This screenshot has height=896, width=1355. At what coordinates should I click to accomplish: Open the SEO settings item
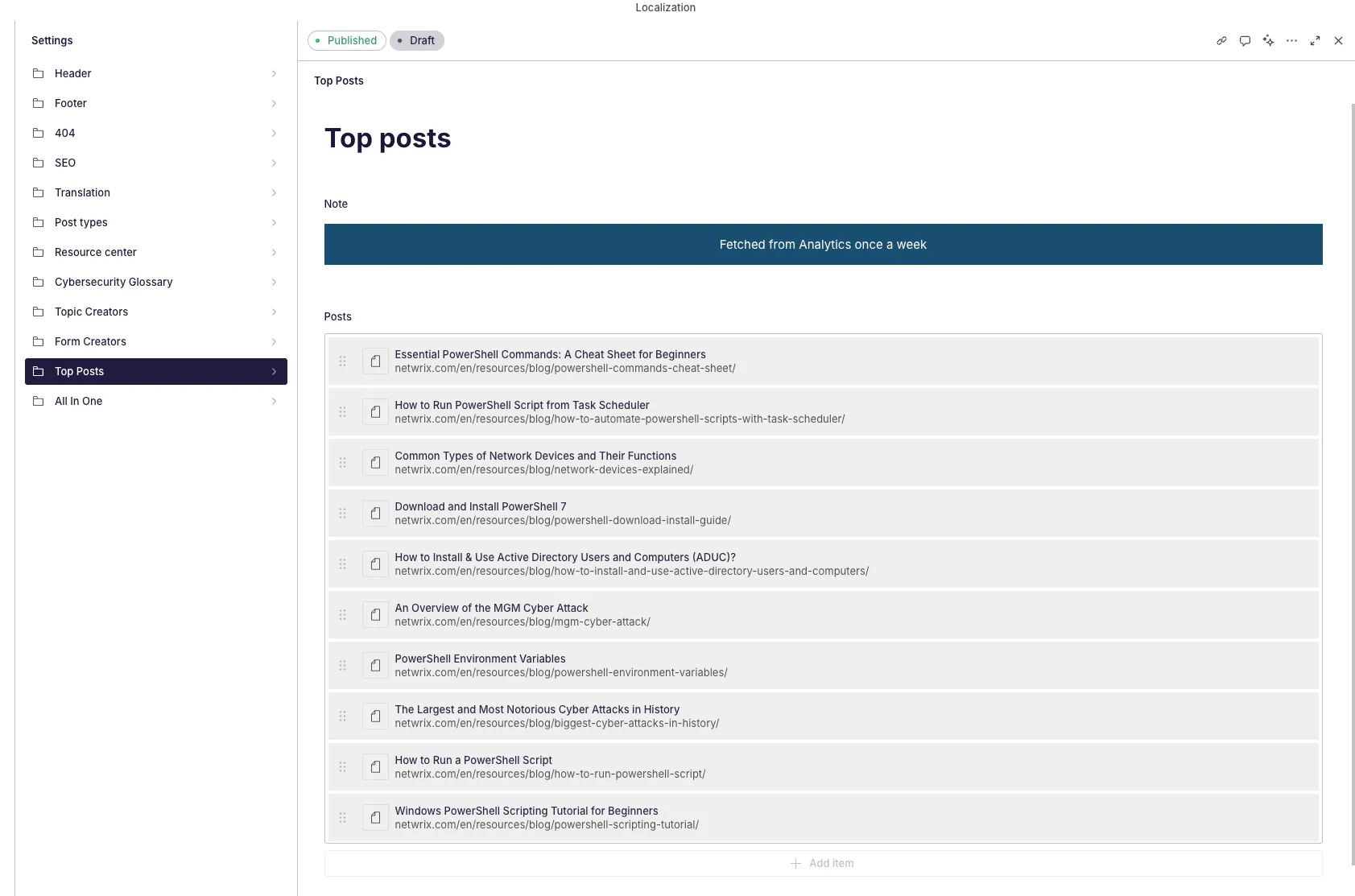point(156,163)
